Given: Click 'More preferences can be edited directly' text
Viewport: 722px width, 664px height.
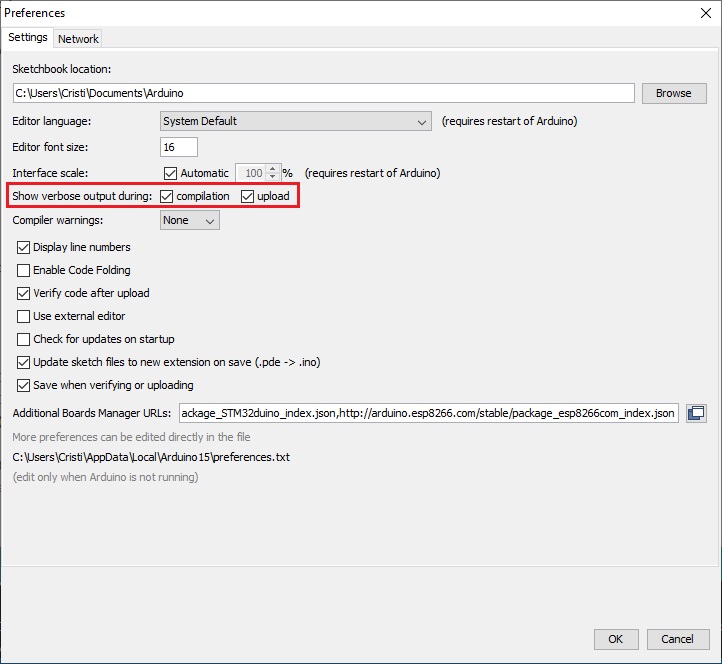Looking at the screenshot, I should (x=131, y=437).
